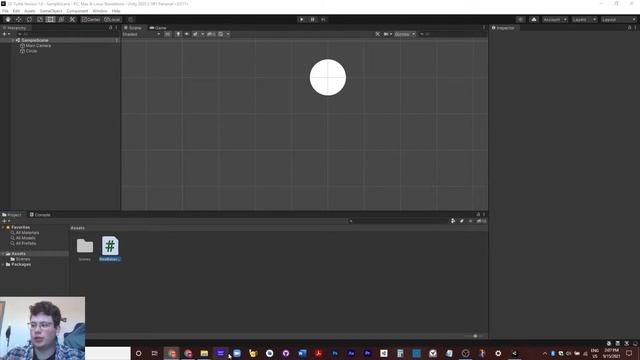The height and width of the screenshot is (360, 640).
Task: Switch to the Game tab
Action: 158,28
